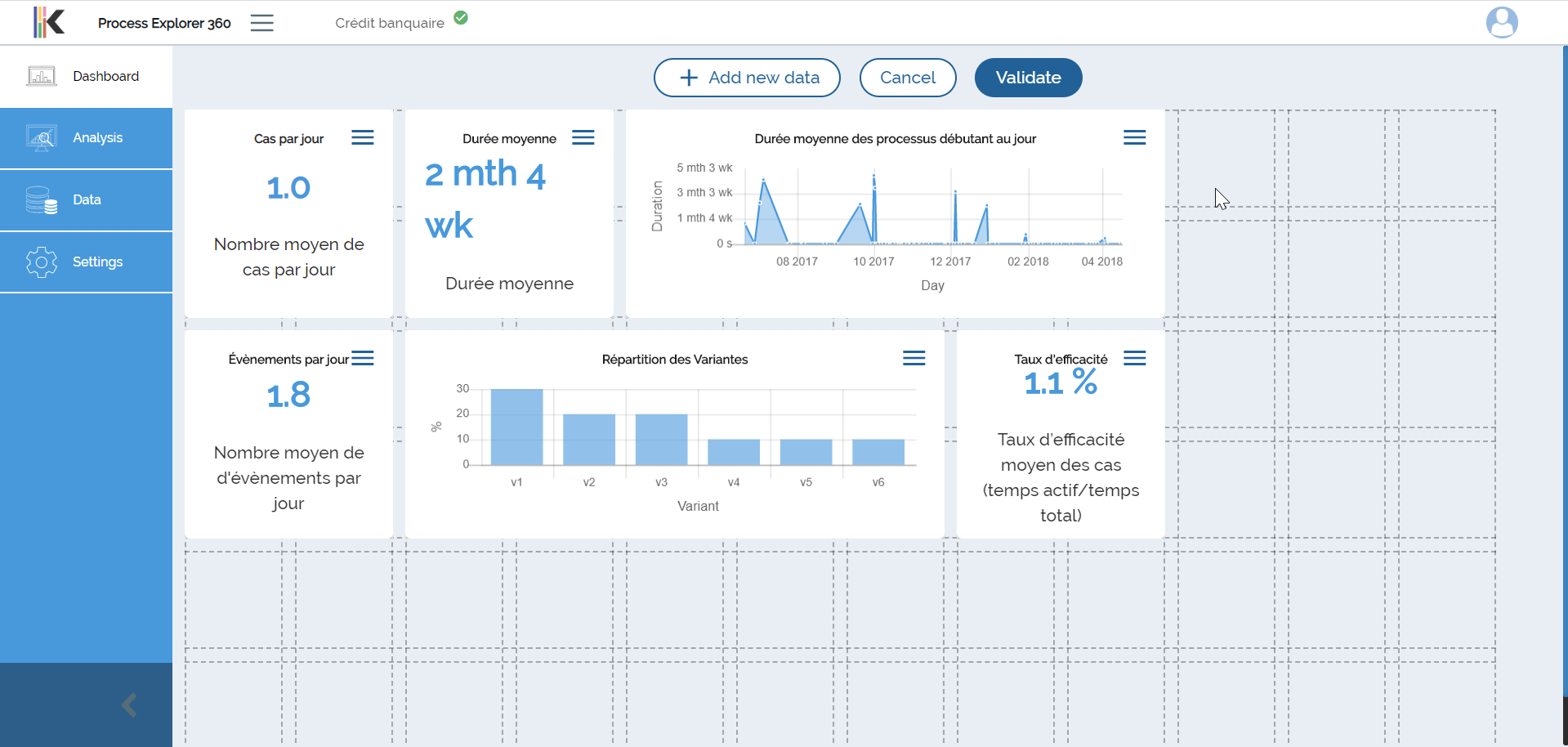The height and width of the screenshot is (747, 1568).
Task: Click the plus icon in Add new data
Action: pyautogui.click(x=689, y=78)
